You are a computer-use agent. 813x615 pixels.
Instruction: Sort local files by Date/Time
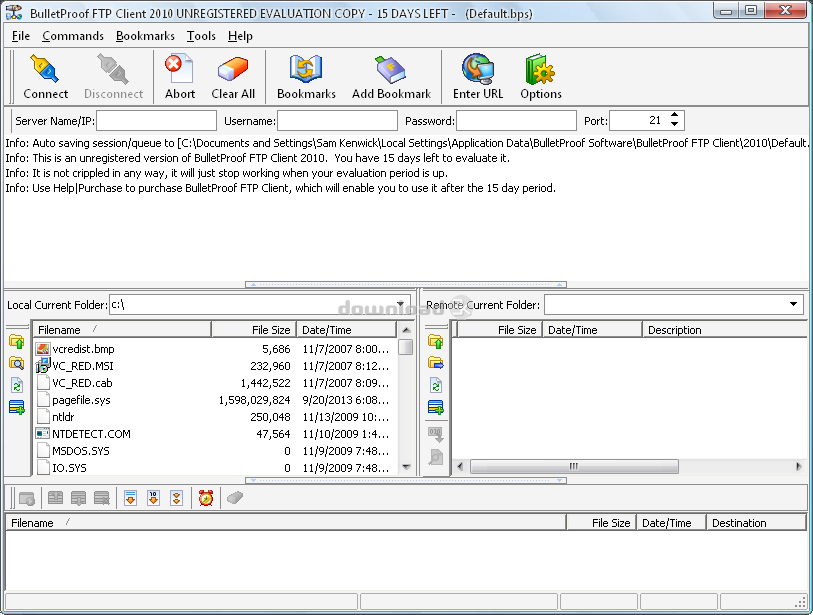pyautogui.click(x=346, y=330)
